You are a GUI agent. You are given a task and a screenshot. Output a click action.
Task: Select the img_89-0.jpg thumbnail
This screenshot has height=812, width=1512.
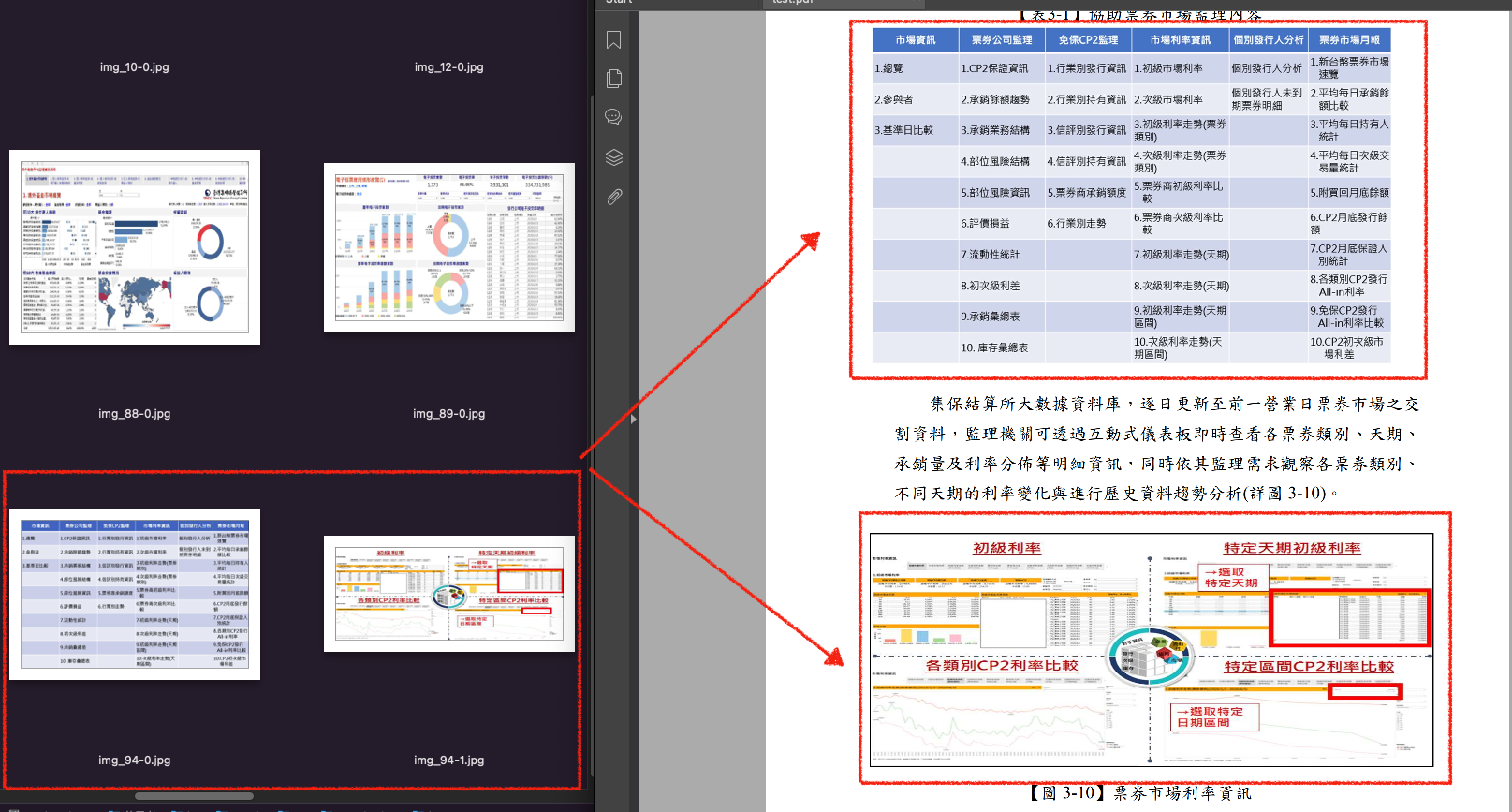click(x=449, y=247)
